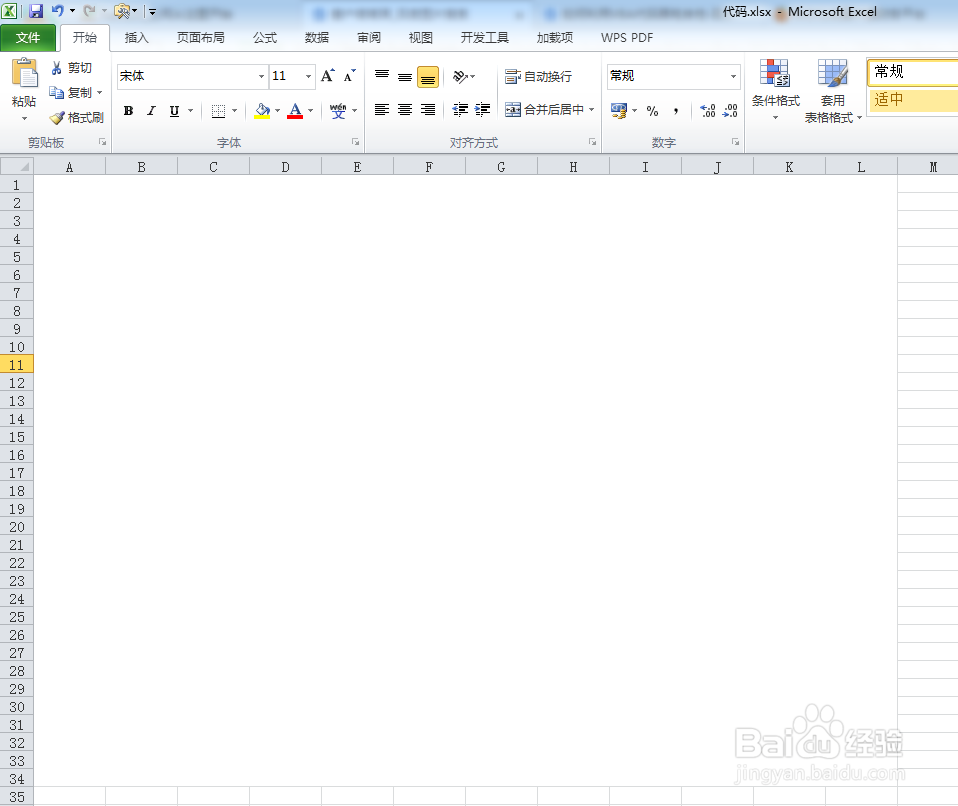Toggle the highlighted bottom align button
Image resolution: width=958 pixels, height=806 pixels.
tap(428, 77)
